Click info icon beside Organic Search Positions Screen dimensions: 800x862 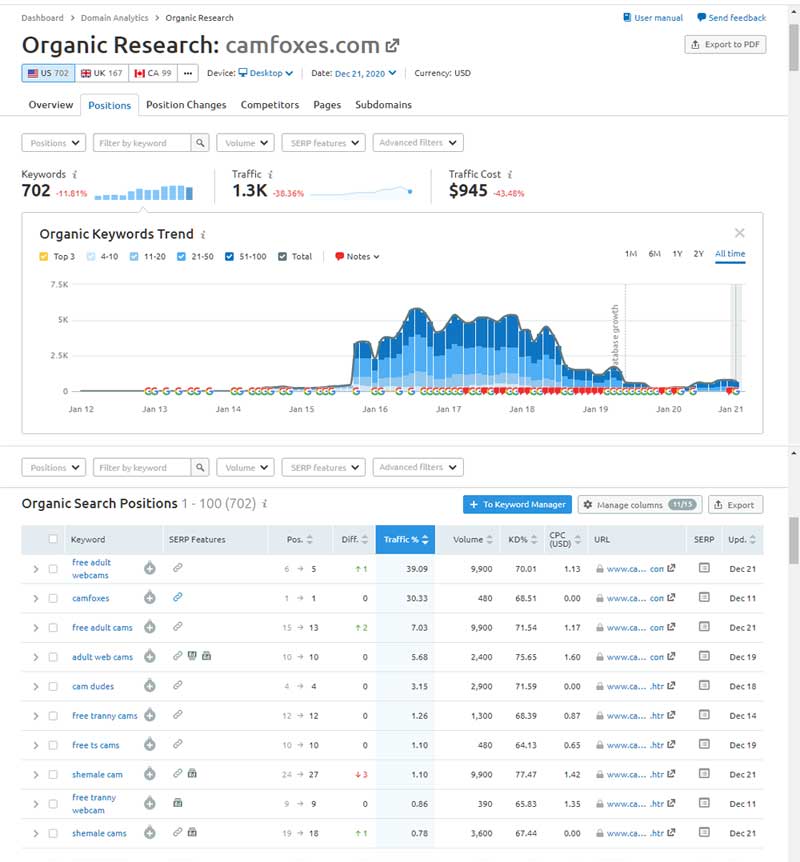click(264, 504)
